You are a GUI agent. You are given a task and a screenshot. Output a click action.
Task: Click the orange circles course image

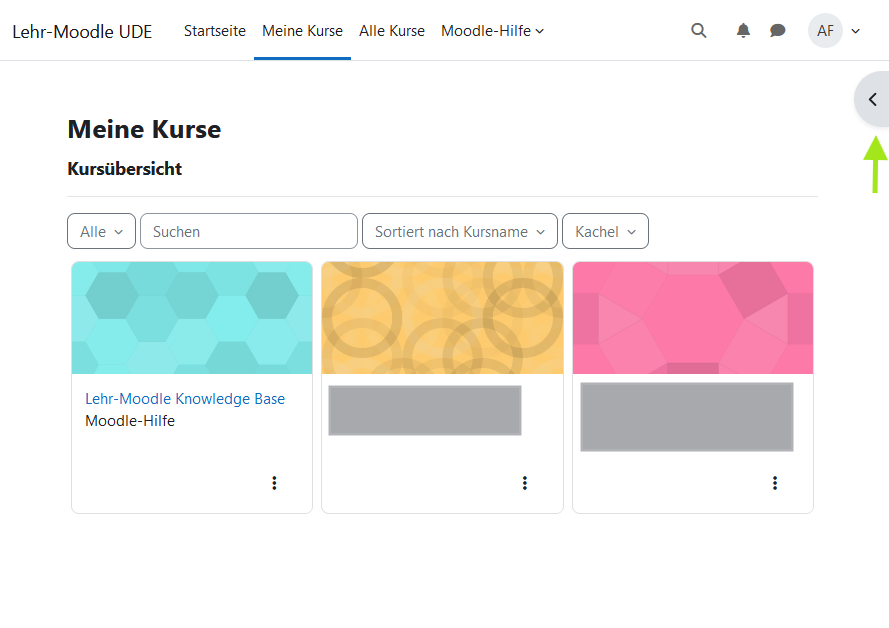point(442,318)
